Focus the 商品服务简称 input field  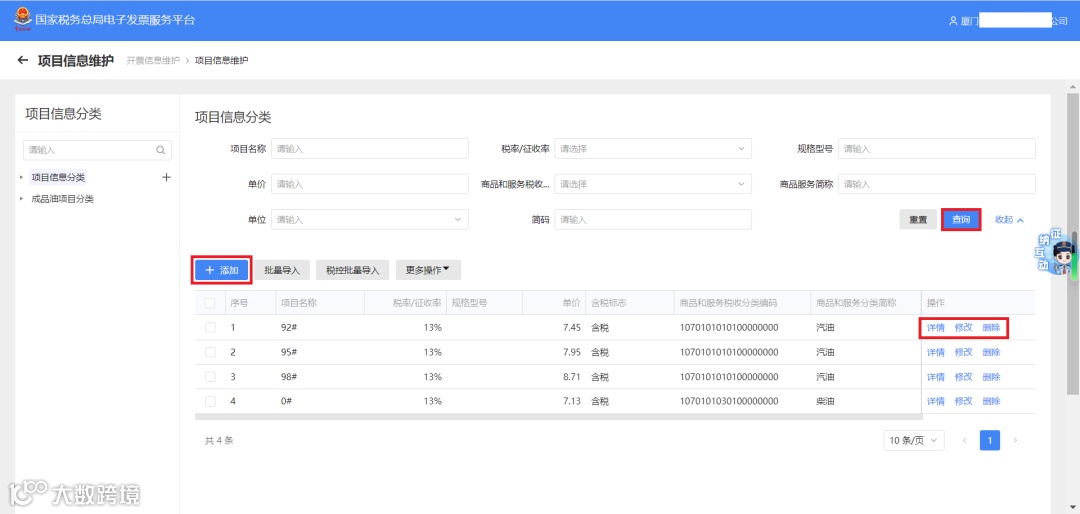(937, 184)
